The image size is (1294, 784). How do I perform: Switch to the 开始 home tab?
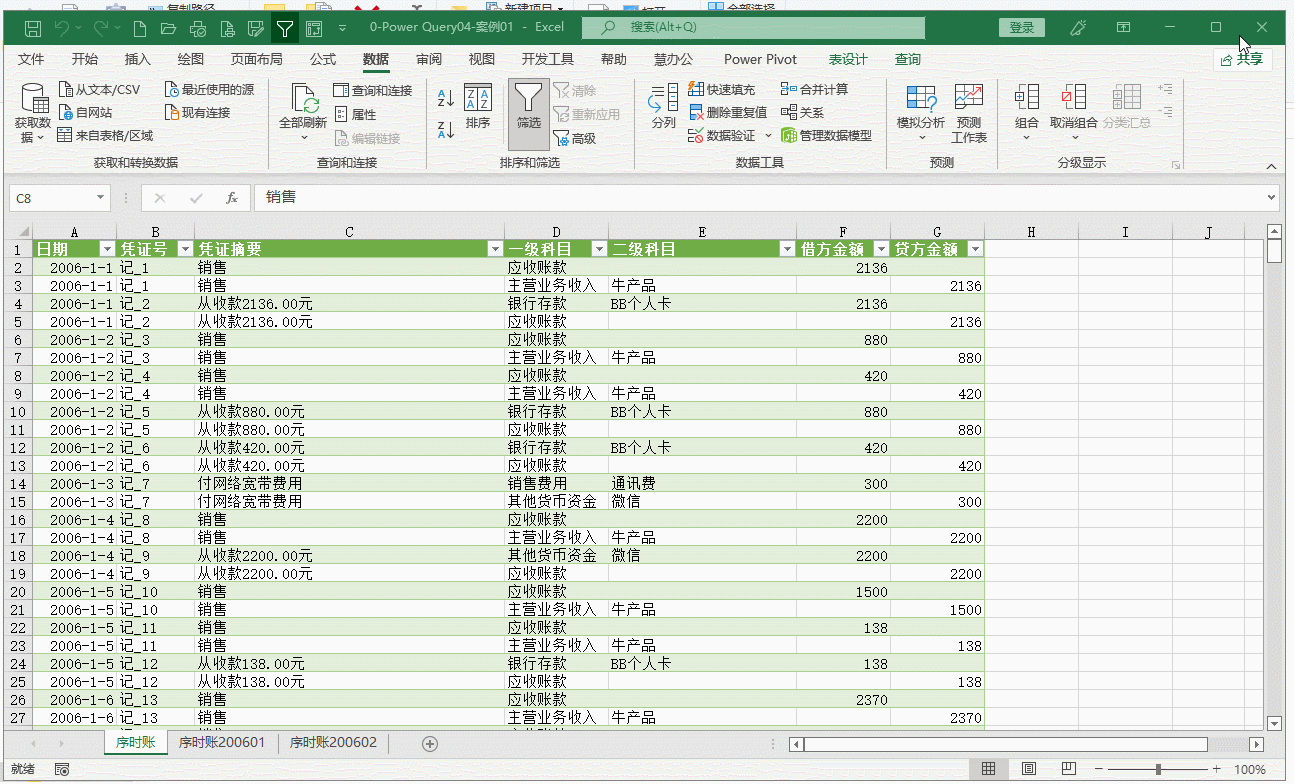pyautogui.click(x=85, y=59)
